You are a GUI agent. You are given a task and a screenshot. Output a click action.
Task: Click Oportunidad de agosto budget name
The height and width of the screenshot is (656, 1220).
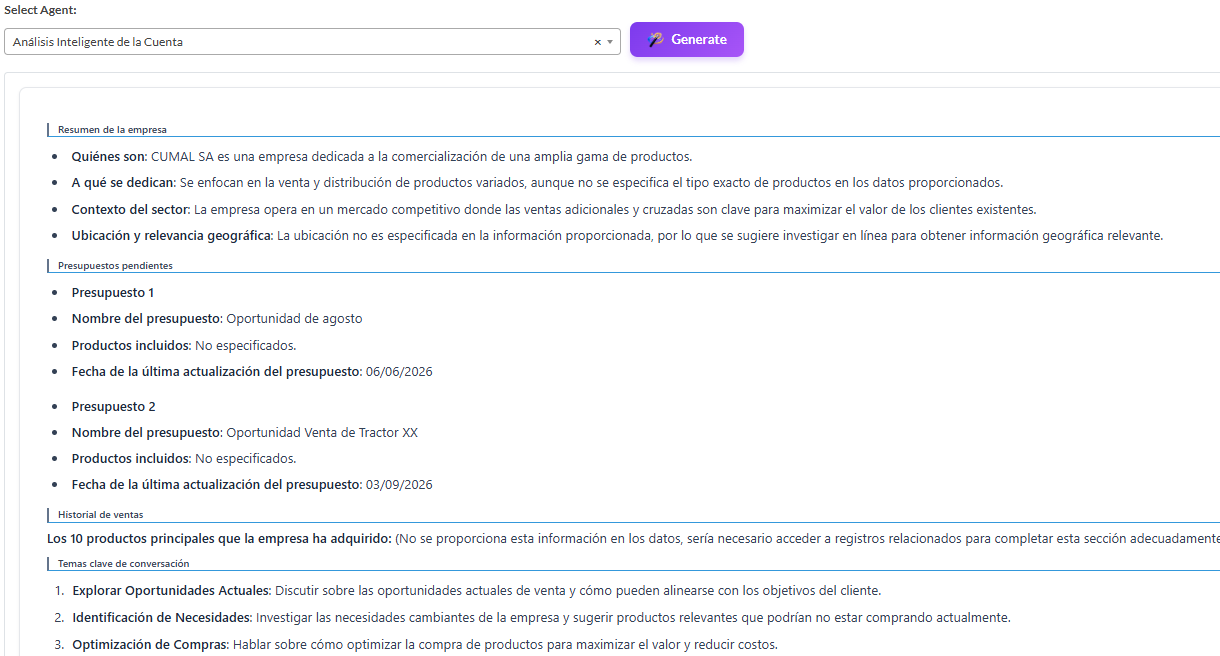click(294, 319)
